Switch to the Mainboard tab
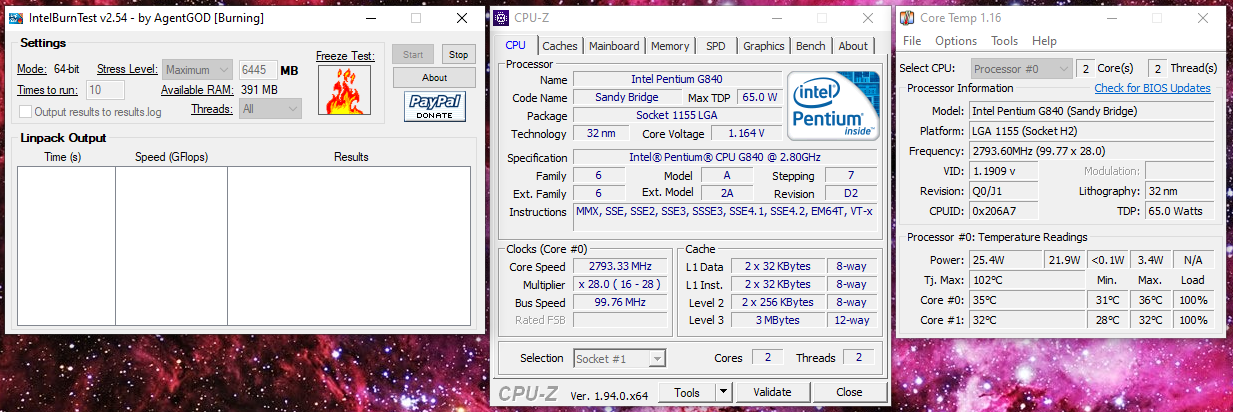Viewport: 1233px width, 412px height. [614, 46]
